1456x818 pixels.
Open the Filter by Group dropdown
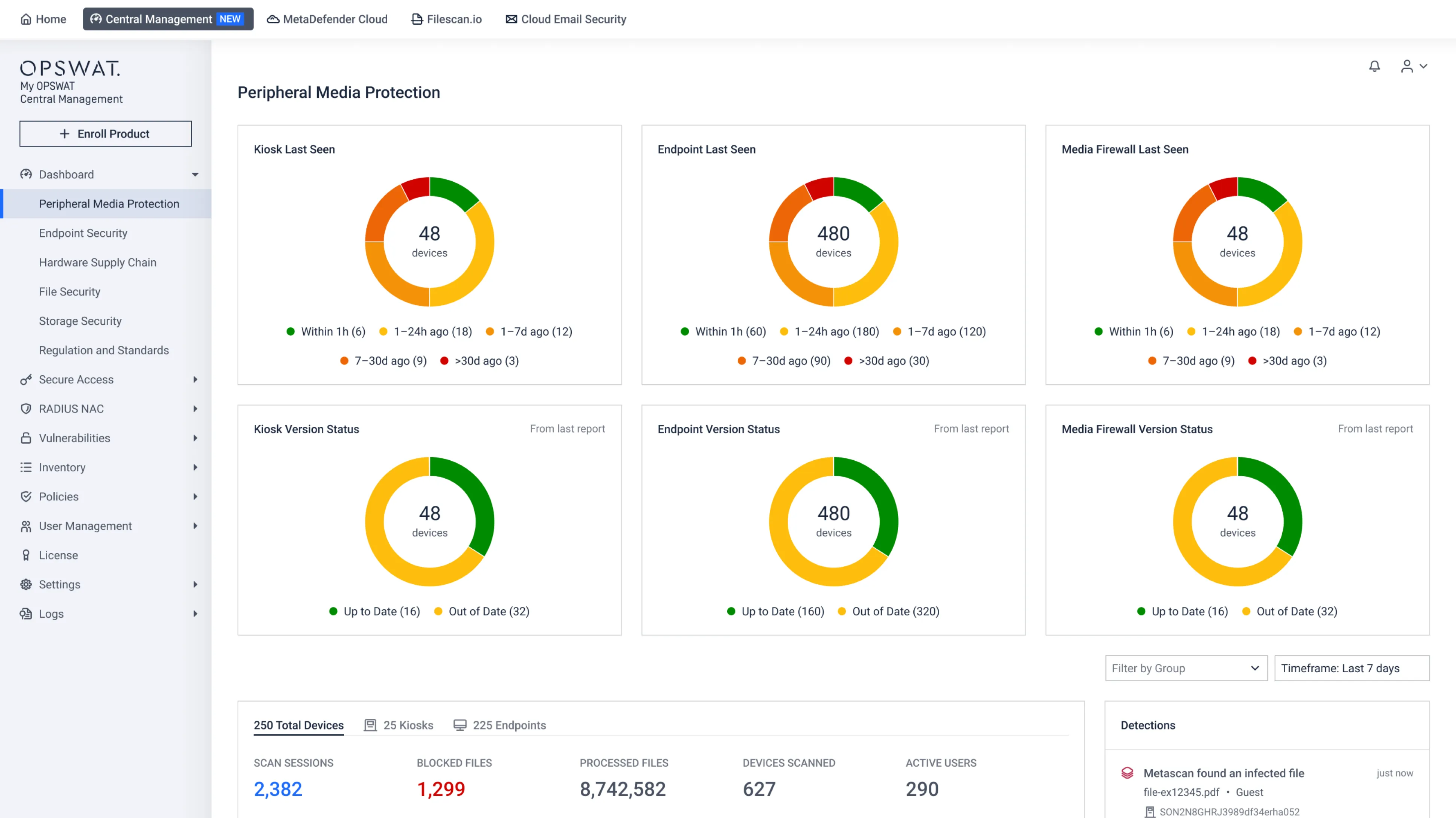[1186, 668]
